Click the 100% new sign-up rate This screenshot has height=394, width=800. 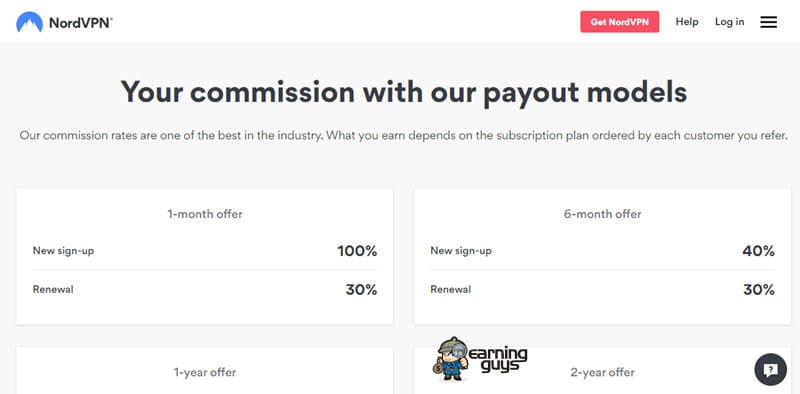[357, 251]
